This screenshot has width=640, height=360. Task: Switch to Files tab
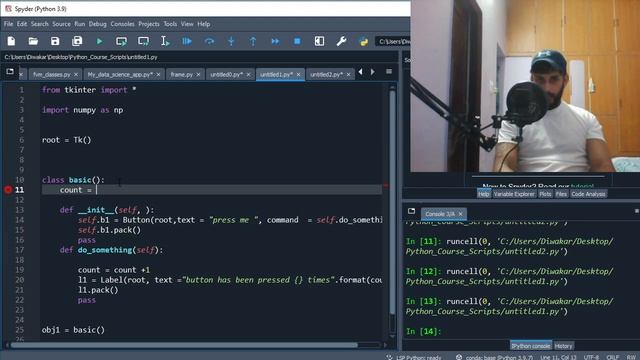coord(561,194)
